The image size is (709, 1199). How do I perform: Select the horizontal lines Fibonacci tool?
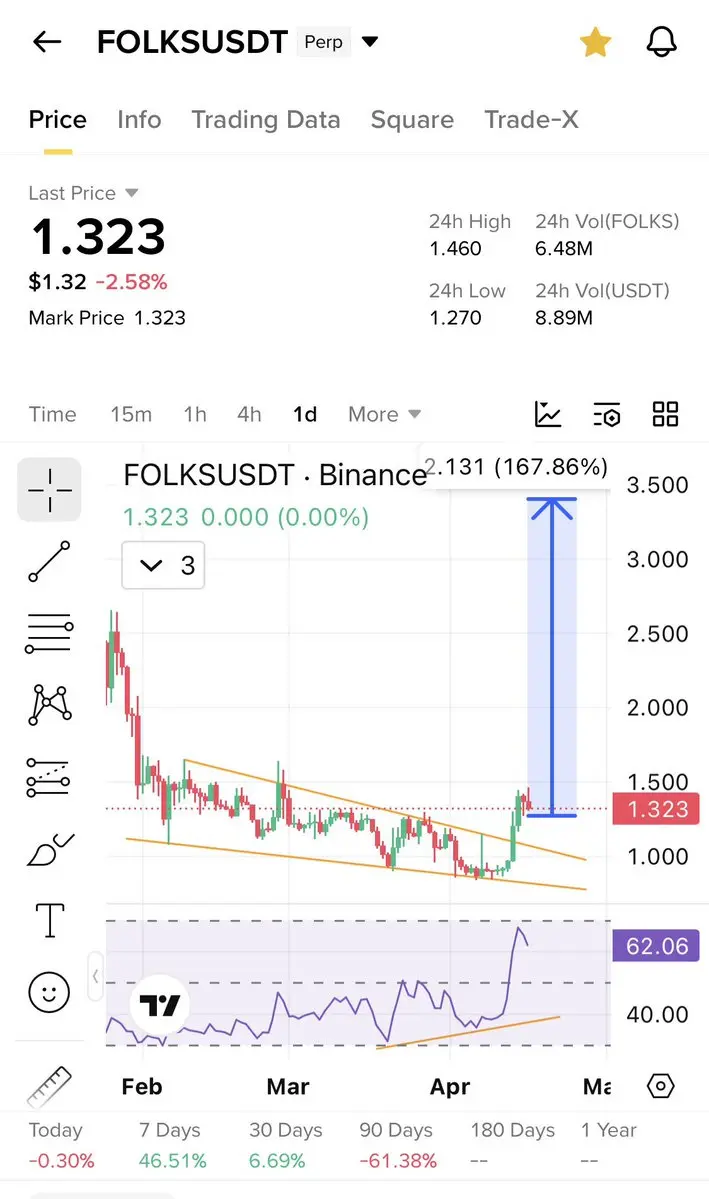50,633
